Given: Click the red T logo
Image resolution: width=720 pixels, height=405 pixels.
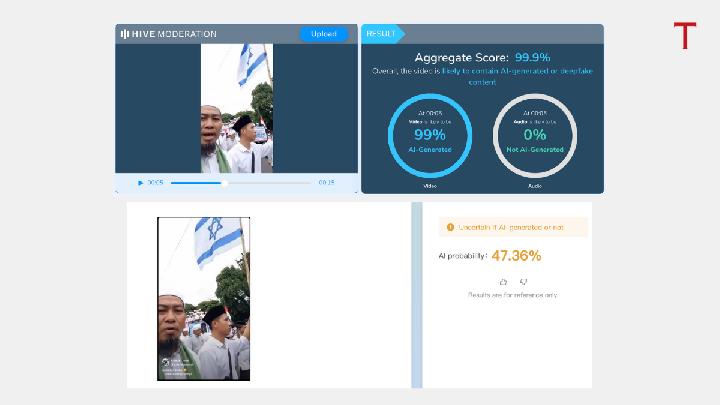Looking at the screenshot, I should point(684,37).
